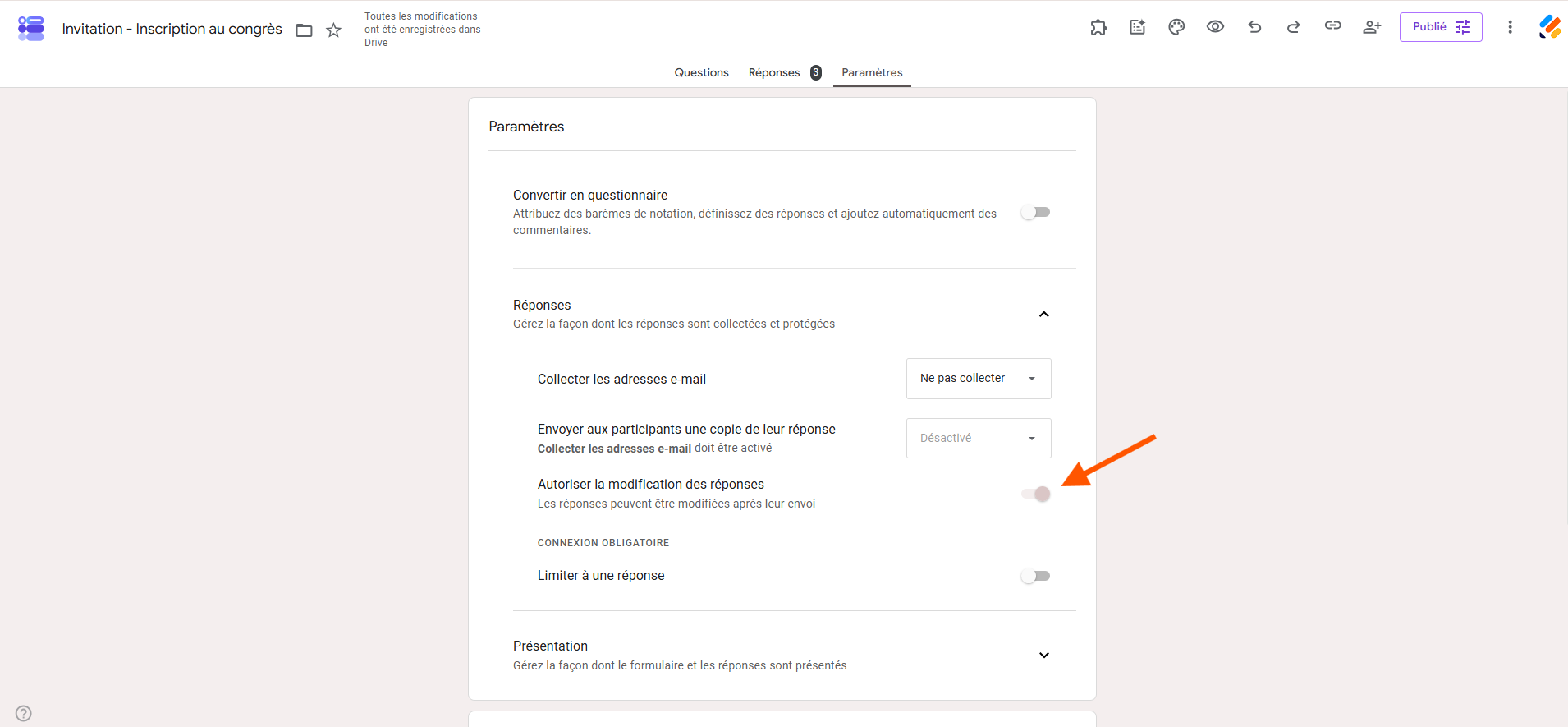This screenshot has width=1568, height=727.
Task: Toggle 'Limiter à une réponse' switch
Action: 1035,576
